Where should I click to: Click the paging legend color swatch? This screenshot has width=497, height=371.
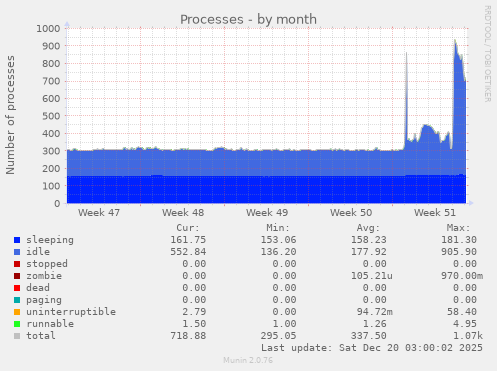coord(17,300)
